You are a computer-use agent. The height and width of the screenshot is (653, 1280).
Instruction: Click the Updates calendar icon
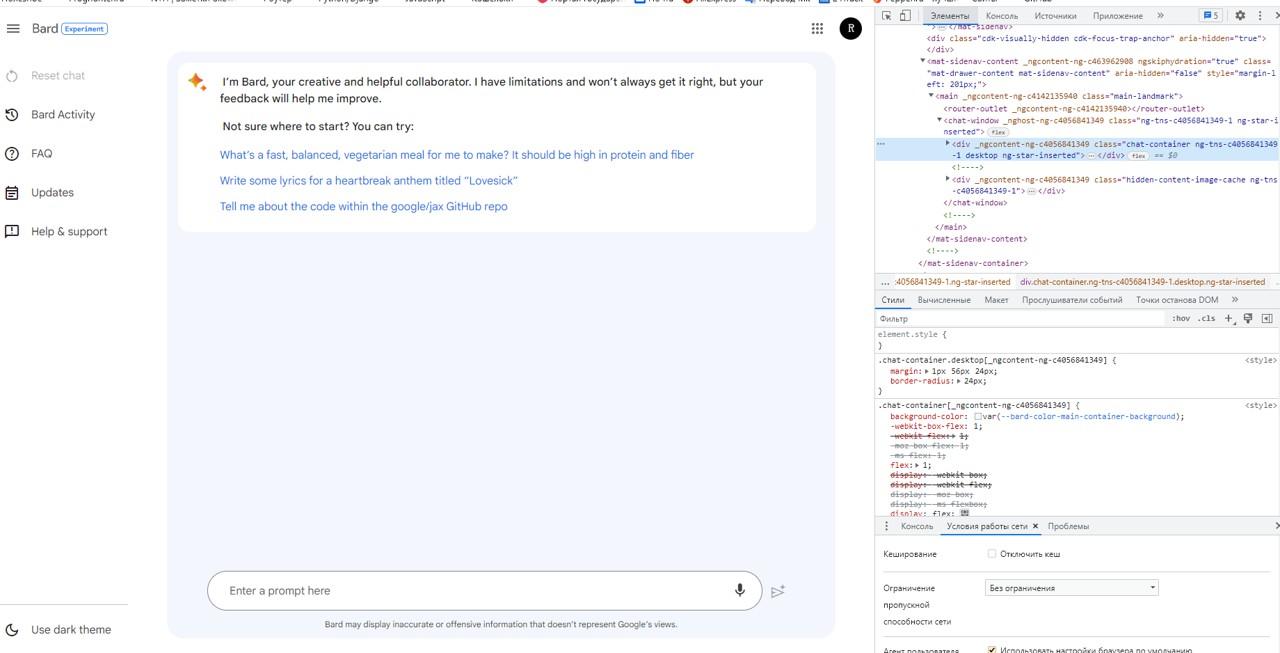tap(12, 193)
